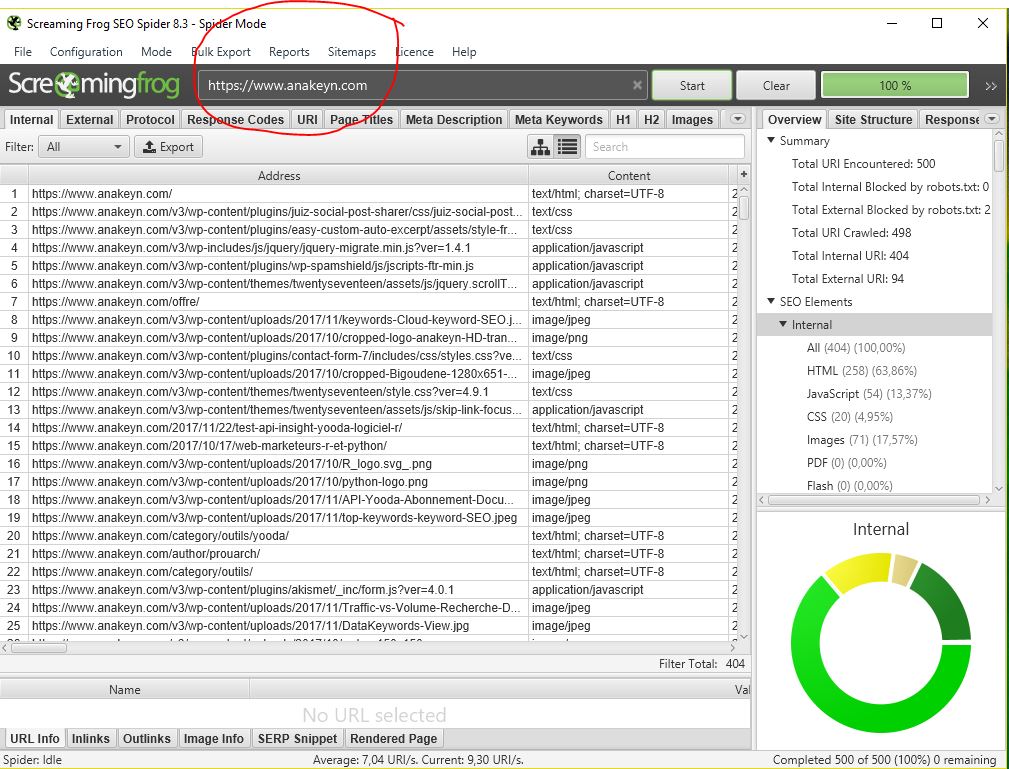Viewport: 1009px width, 769px height.
Task: Open the Rendered Page tab
Action: (x=394, y=739)
